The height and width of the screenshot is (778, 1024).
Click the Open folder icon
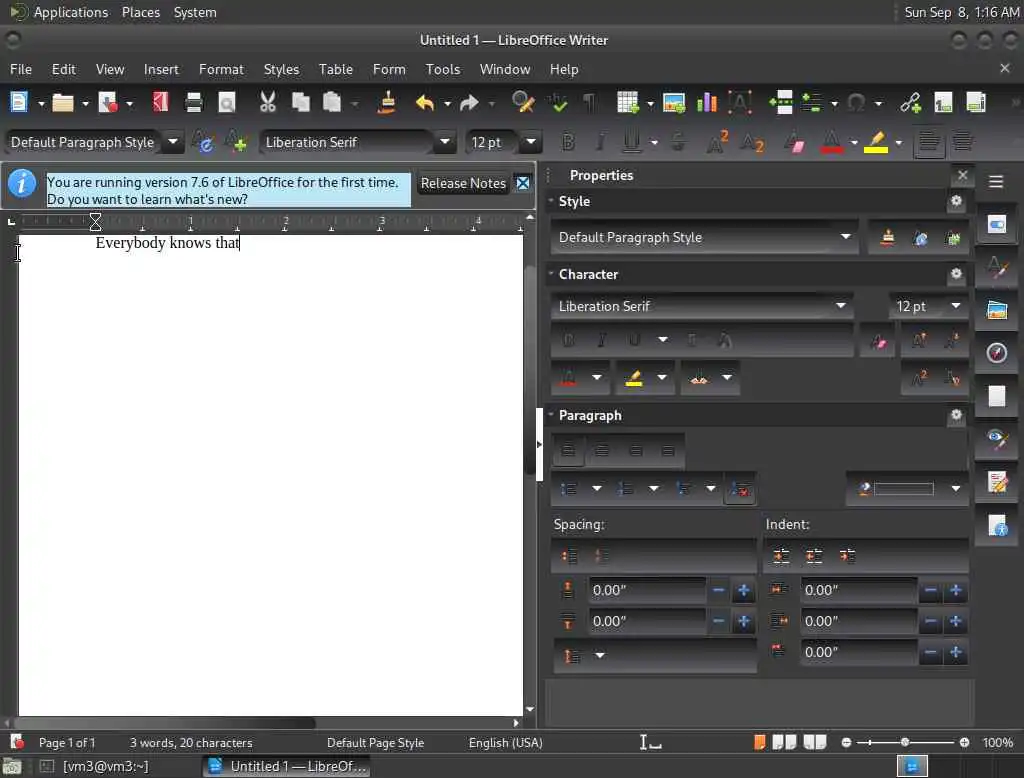[63, 103]
